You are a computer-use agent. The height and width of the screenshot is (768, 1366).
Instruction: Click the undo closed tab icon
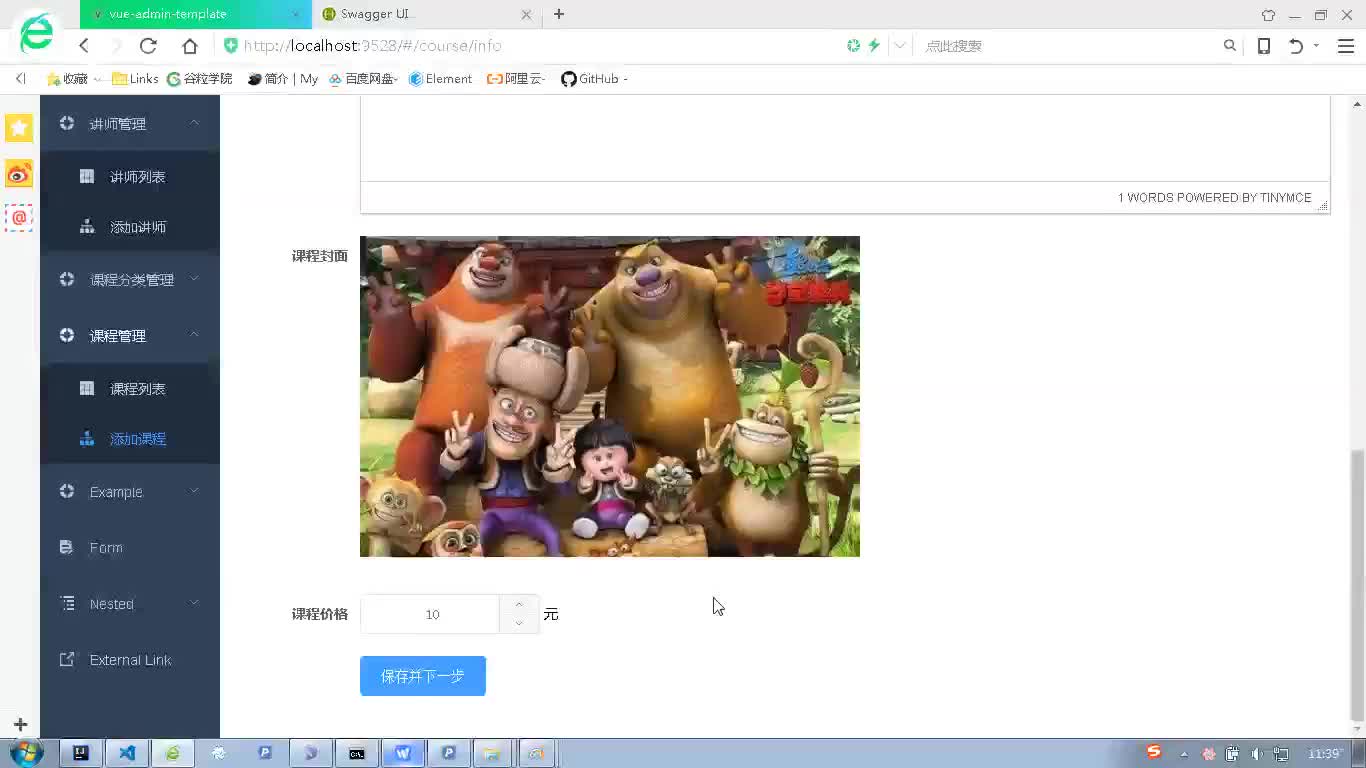pyautogui.click(x=1296, y=46)
